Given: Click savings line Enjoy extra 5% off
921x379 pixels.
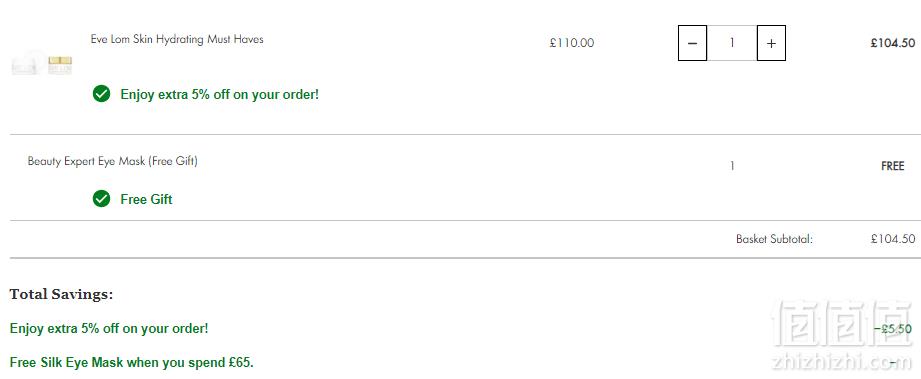Looking at the screenshot, I should click(109, 328).
